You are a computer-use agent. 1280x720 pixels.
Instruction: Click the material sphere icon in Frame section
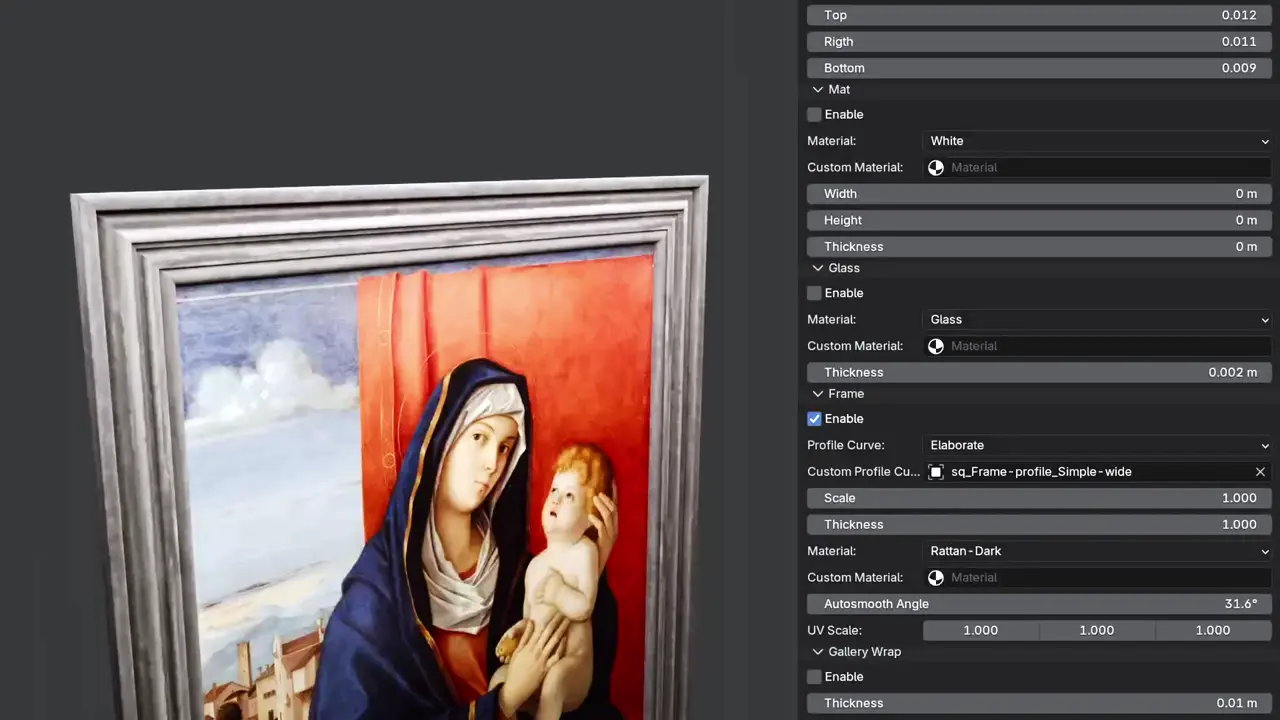point(936,578)
